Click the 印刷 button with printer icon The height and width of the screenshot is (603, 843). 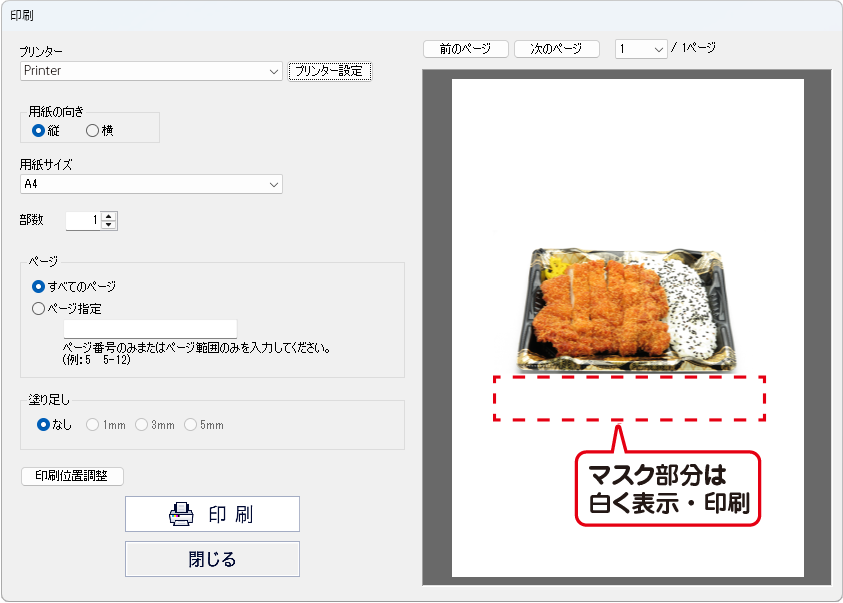point(212,514)
